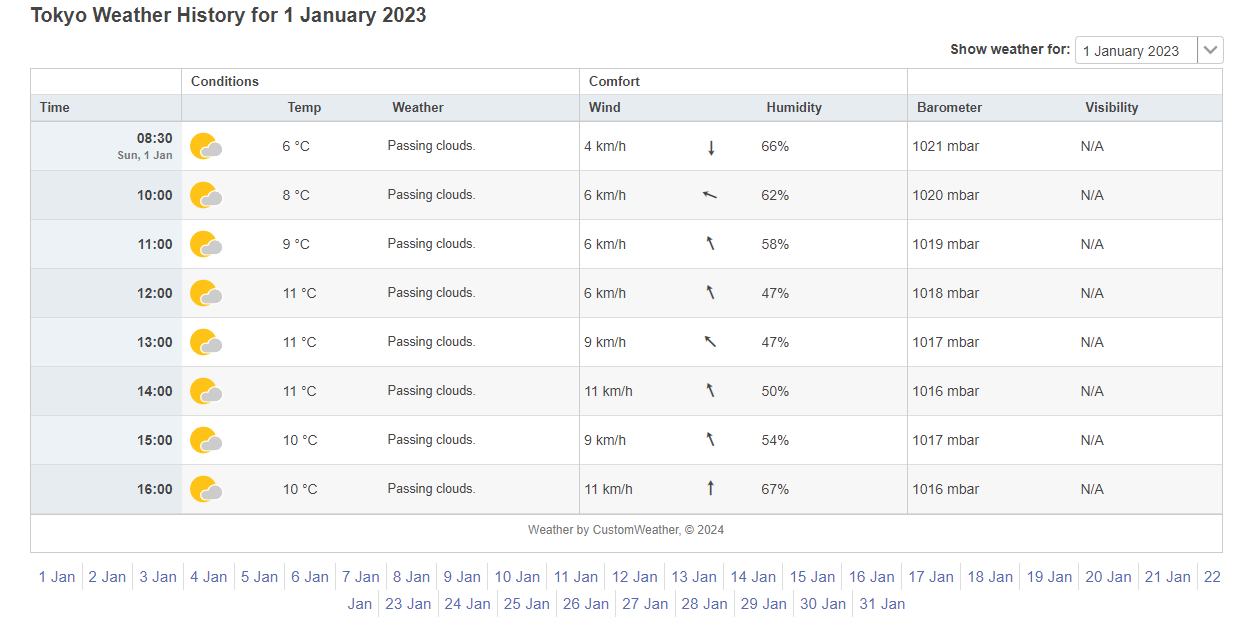Click the 14:00 row weather icon
Image resolution: width=1245 pixels, height=631 pixels.
[x=206, y=391]
